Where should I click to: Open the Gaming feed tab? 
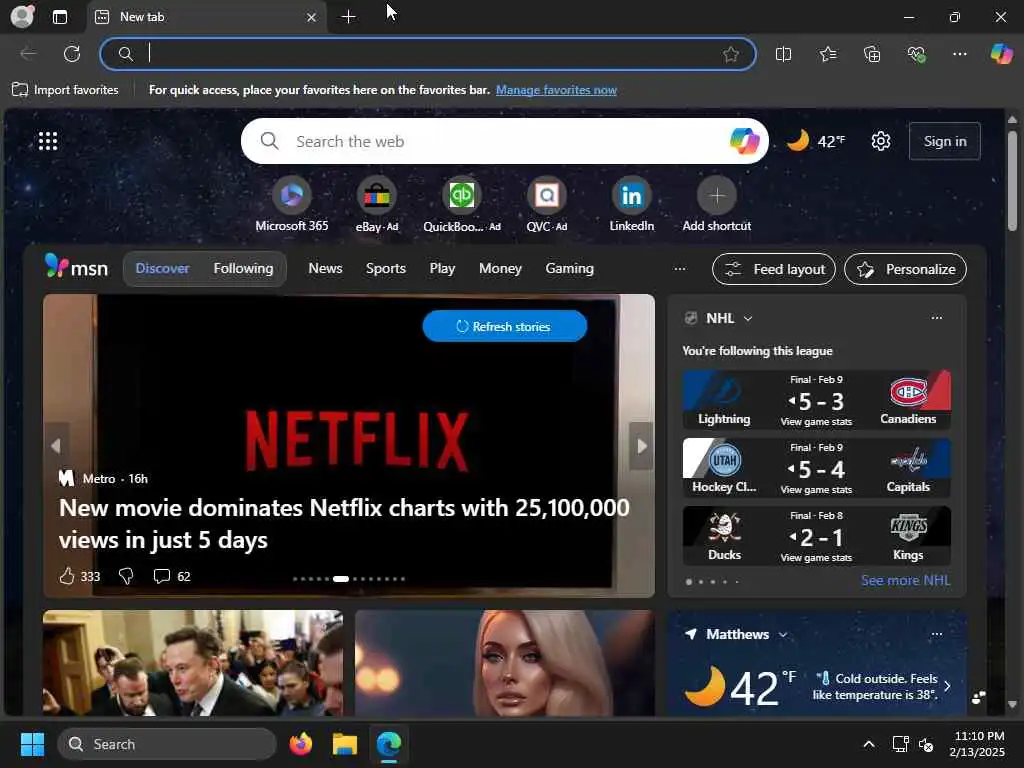569,268
